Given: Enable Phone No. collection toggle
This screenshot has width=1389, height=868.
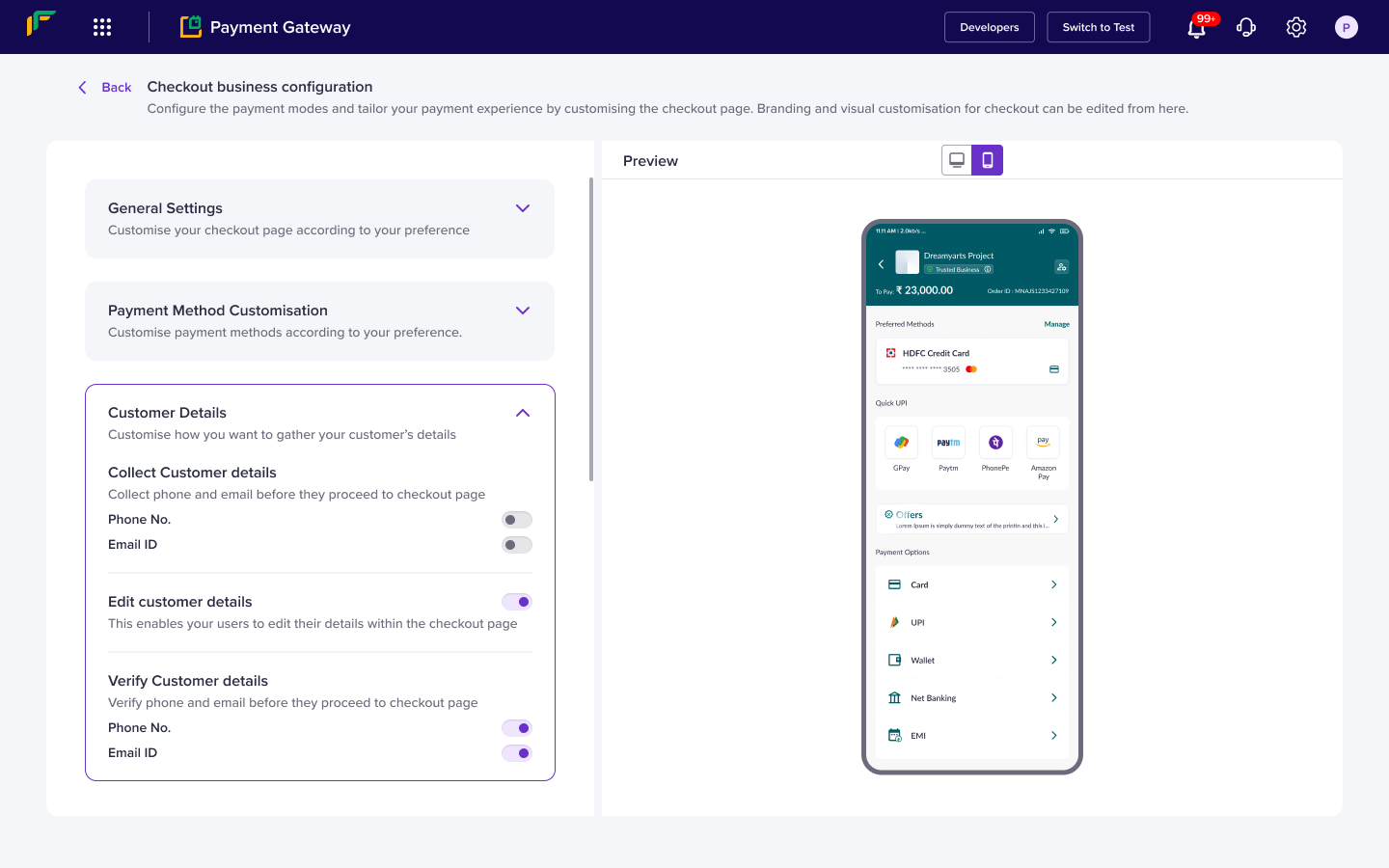Looking at the screenshot, I should [516, 520].
